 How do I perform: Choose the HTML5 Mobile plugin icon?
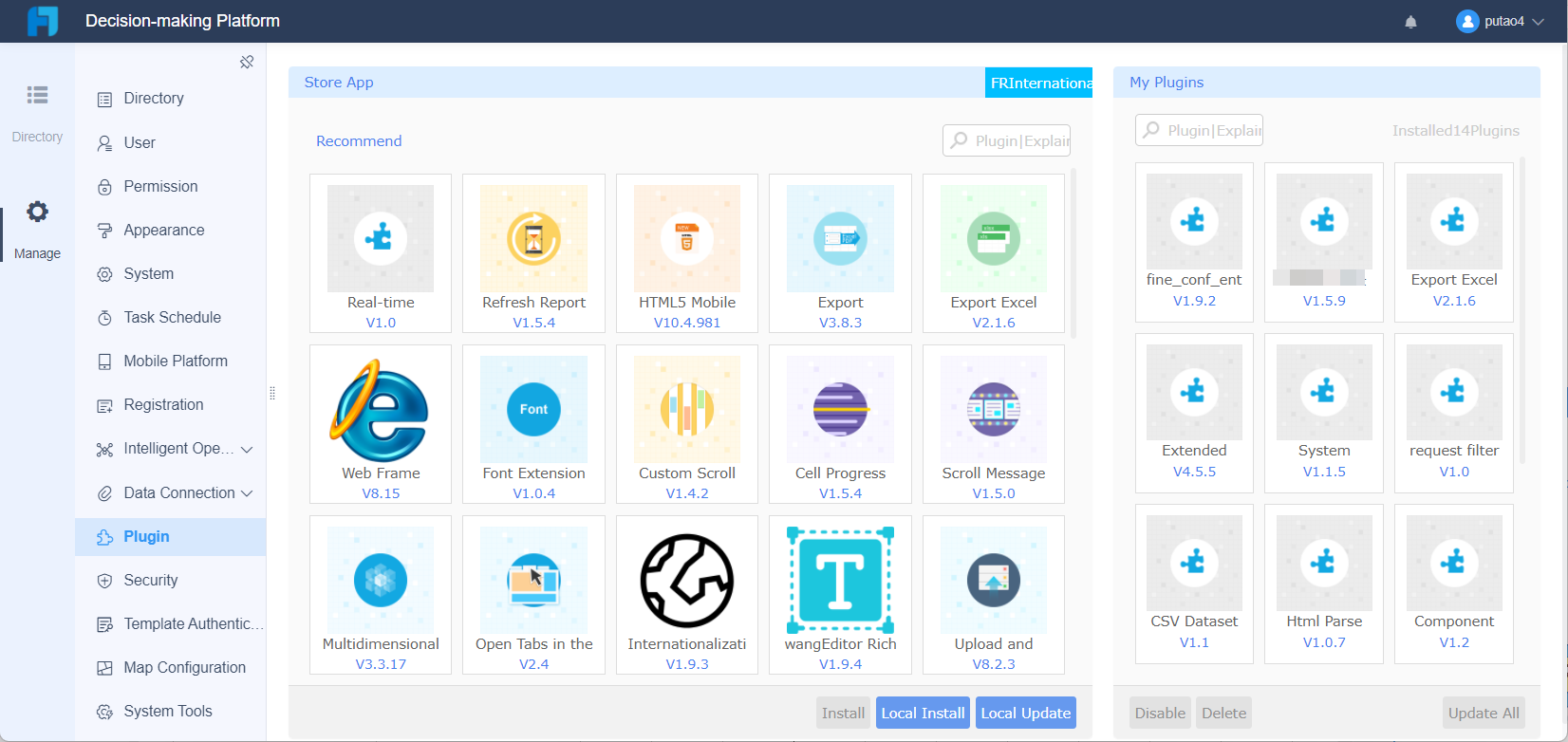coord(687,238)
